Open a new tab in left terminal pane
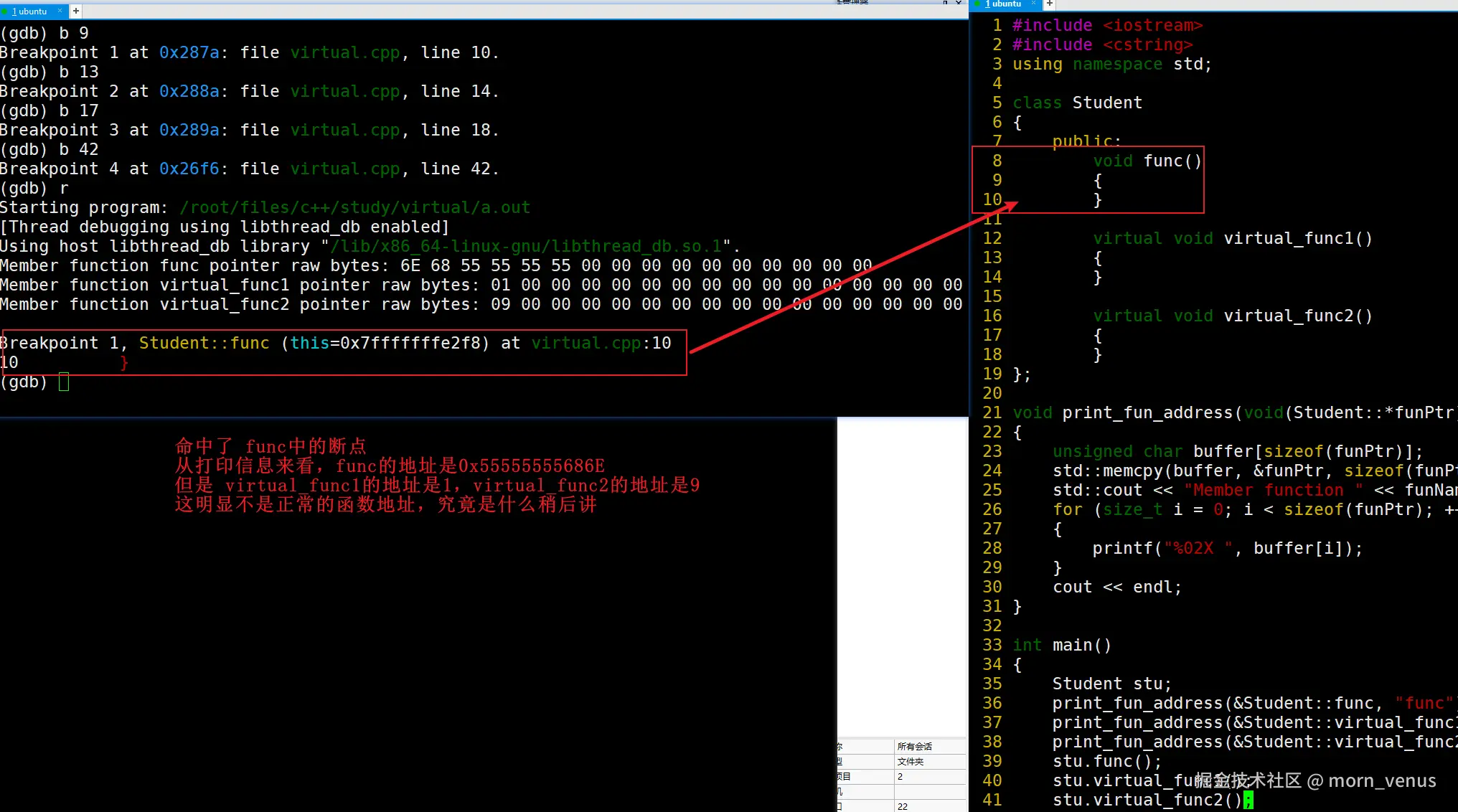The image size is (1458, 812). click(76, 11)
